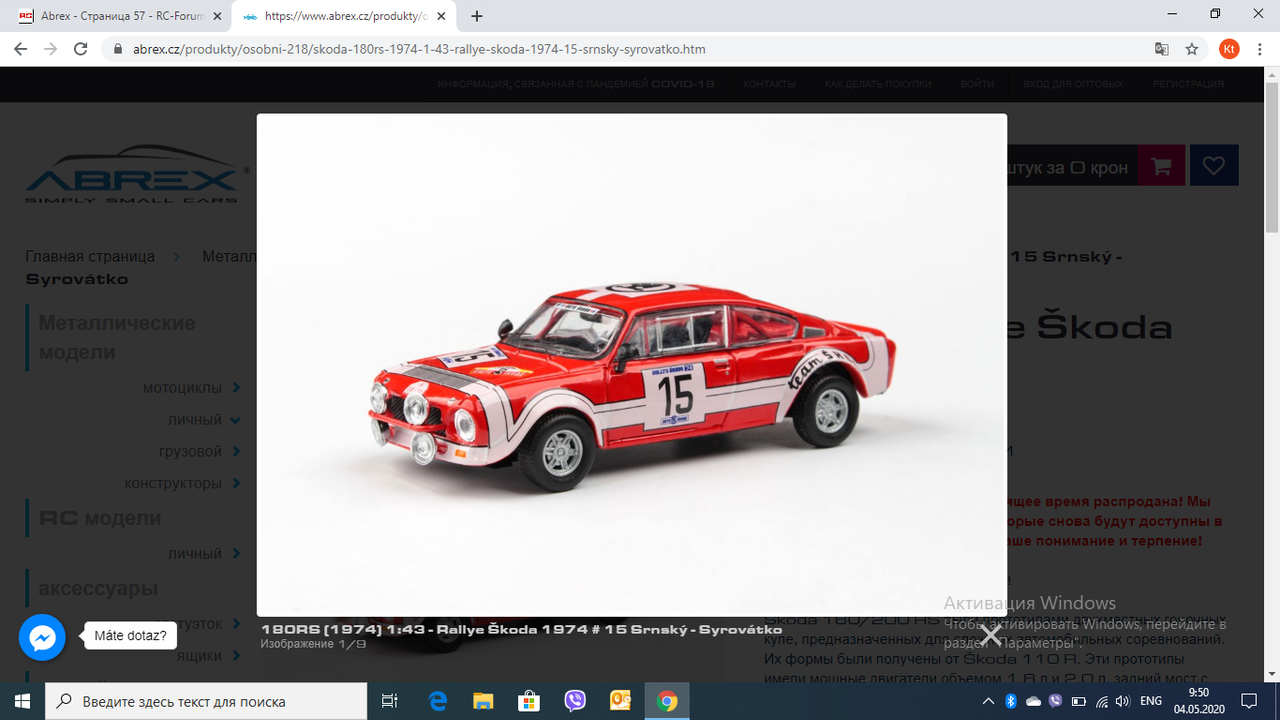Open Microsoft Store from the taskbar

point(529,701)
